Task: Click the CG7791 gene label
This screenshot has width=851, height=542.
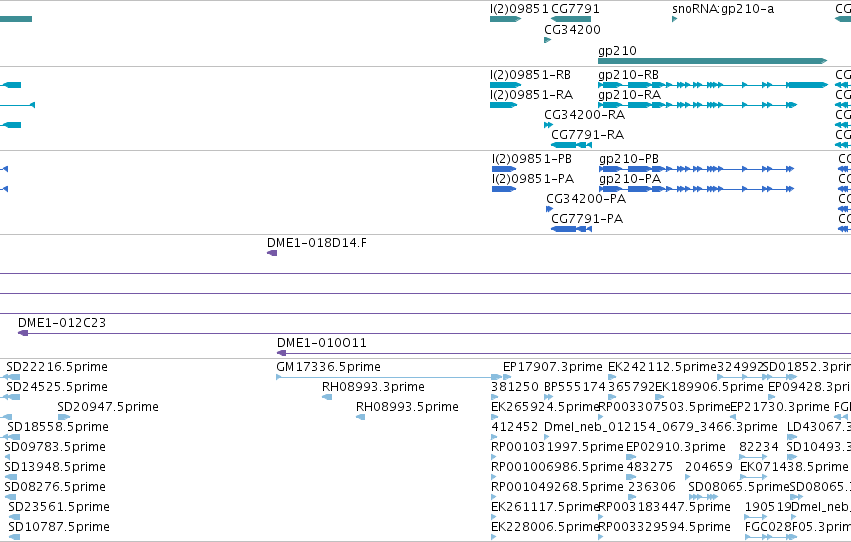Action: click(x=575, y=9)
